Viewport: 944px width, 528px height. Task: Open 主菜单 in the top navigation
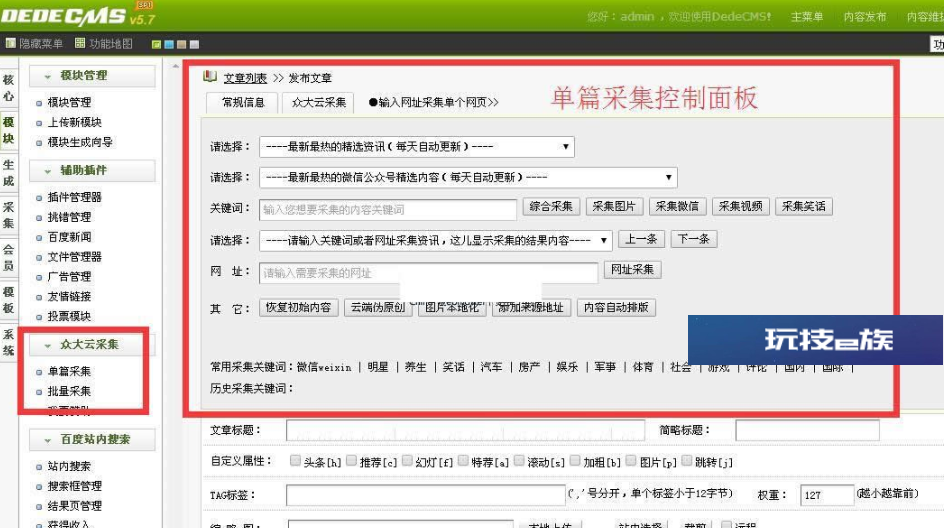point(807,17)
